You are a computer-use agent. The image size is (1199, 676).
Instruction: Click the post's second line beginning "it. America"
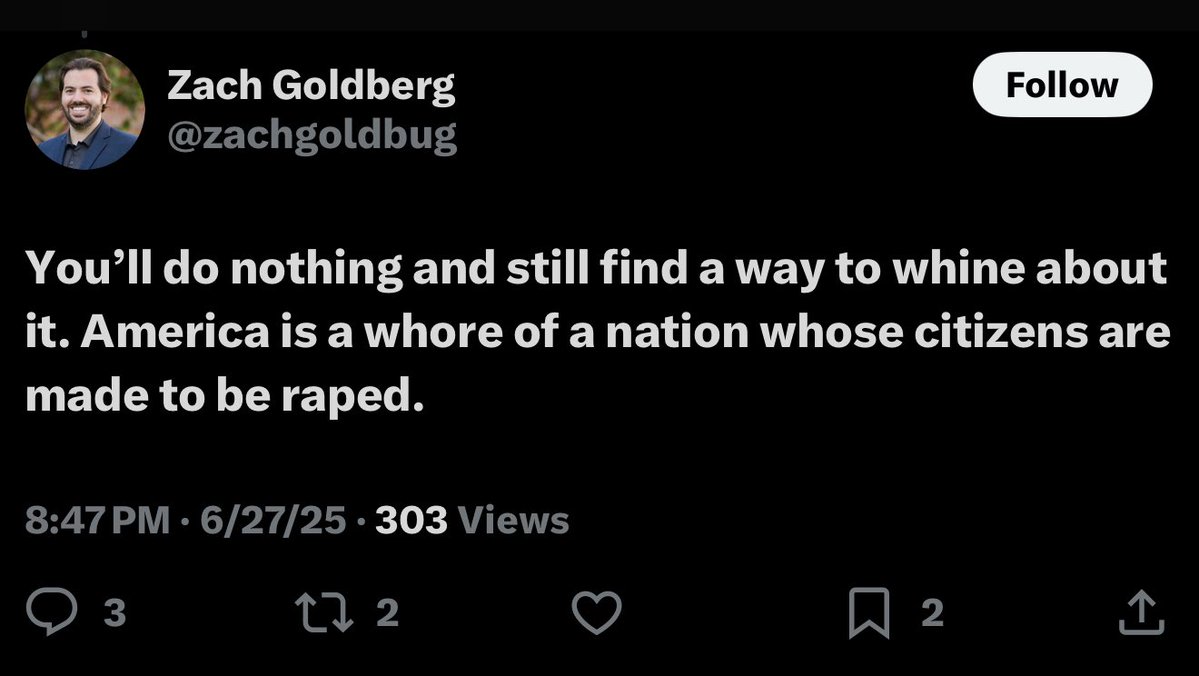596,333
